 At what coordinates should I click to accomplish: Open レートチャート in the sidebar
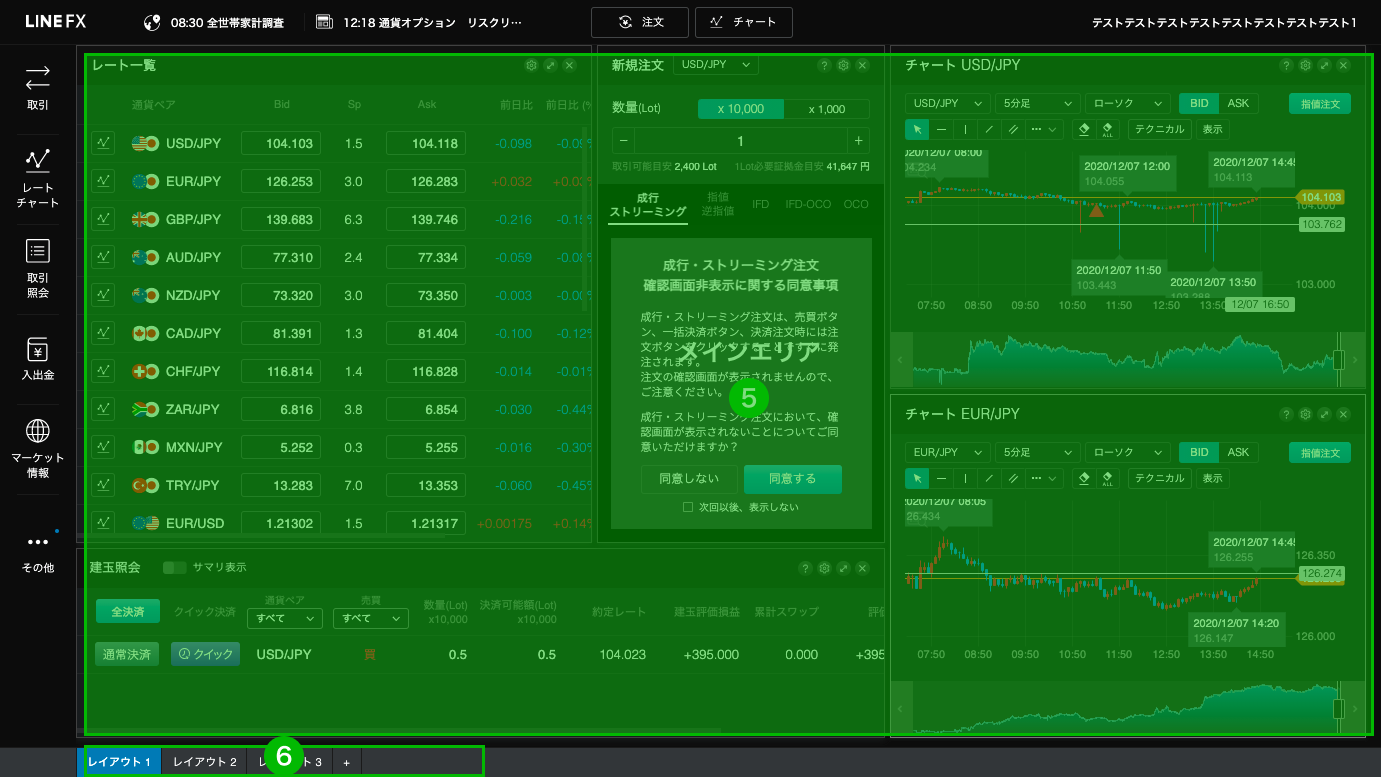[38, 173]
